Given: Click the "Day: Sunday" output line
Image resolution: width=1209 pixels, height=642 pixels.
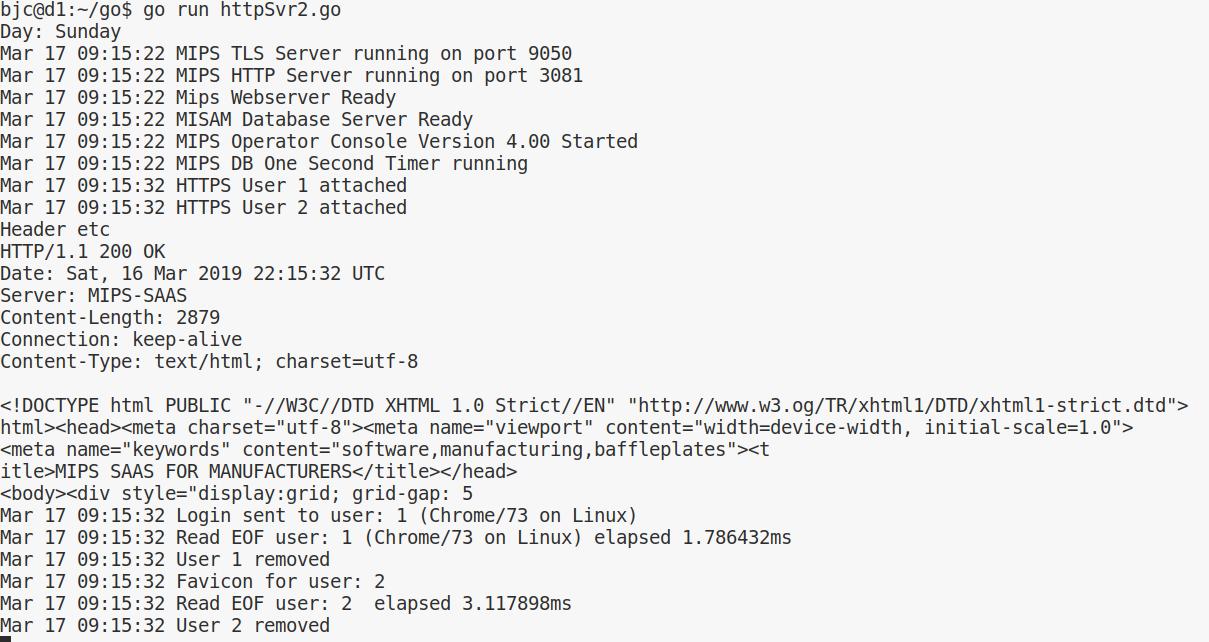Looking at the screenshot, I should pos(60,32).
